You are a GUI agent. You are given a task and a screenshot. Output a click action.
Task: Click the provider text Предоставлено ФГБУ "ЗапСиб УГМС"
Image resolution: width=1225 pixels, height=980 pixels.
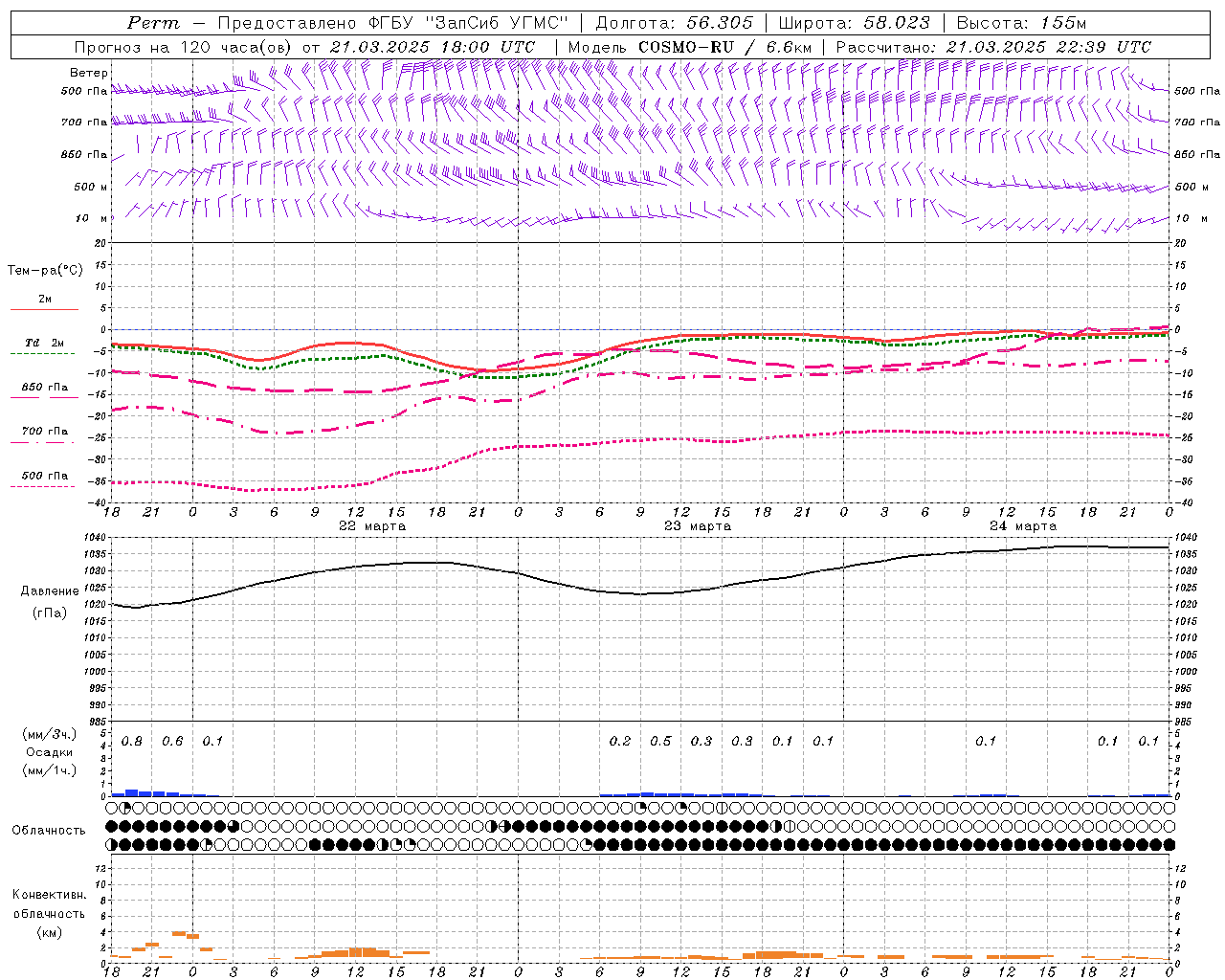[x=392, y=23]
